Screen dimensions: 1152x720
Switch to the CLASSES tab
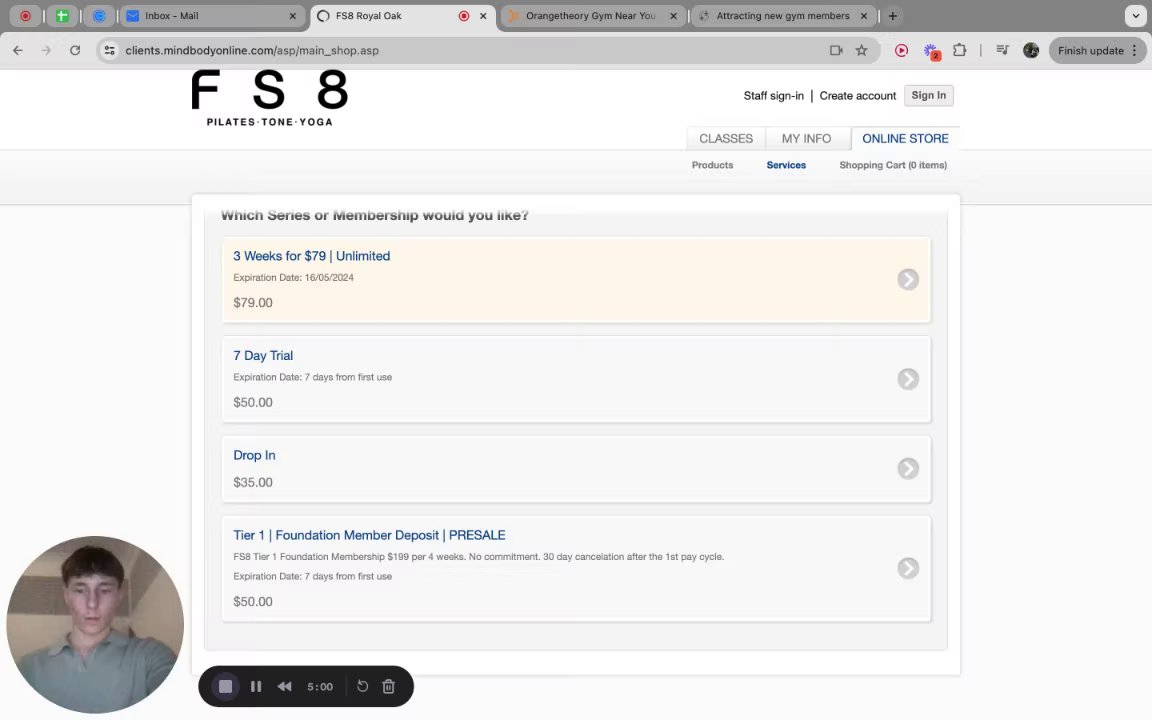(726, 139)
